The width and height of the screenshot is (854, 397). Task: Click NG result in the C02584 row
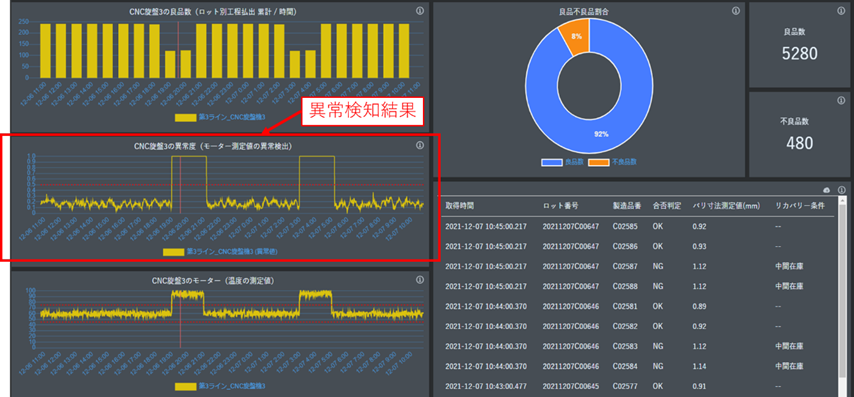tap(657, 366)
